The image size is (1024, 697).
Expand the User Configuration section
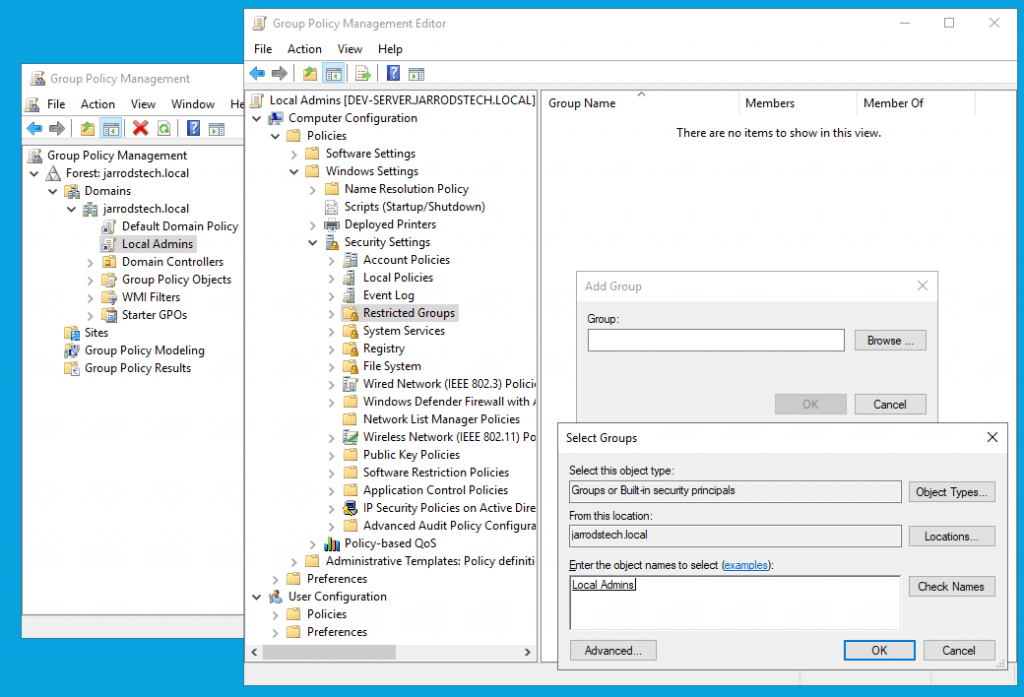point(257,596)
